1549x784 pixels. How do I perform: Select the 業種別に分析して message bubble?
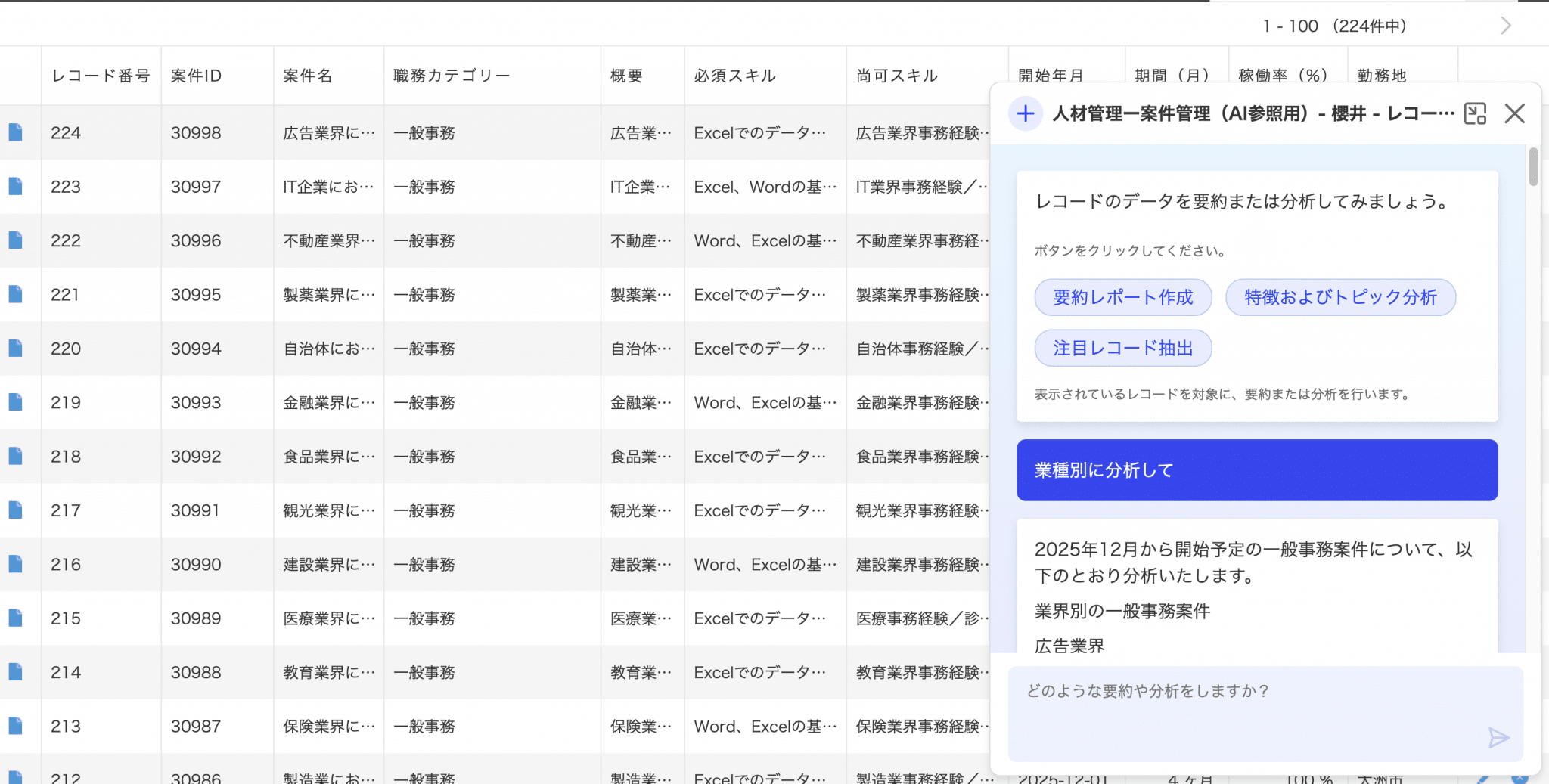1256,470
